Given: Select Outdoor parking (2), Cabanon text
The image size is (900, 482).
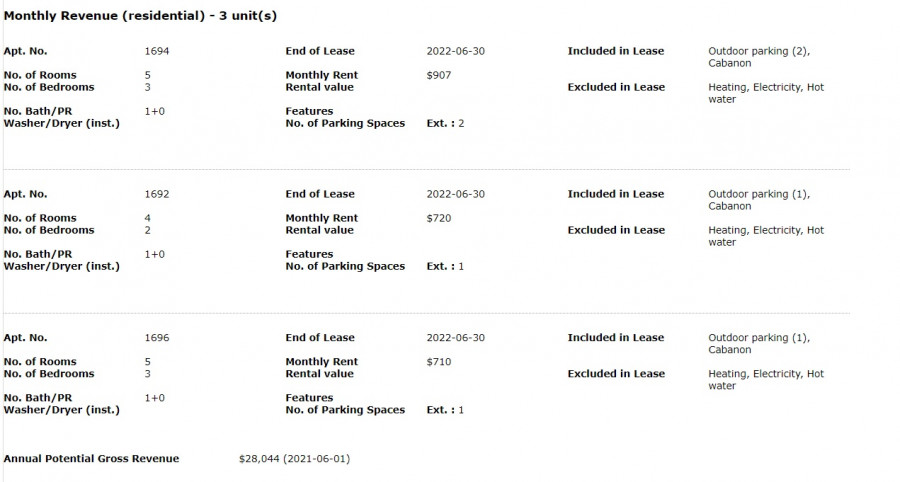Looking at the screenshot, I should [759, 57].
